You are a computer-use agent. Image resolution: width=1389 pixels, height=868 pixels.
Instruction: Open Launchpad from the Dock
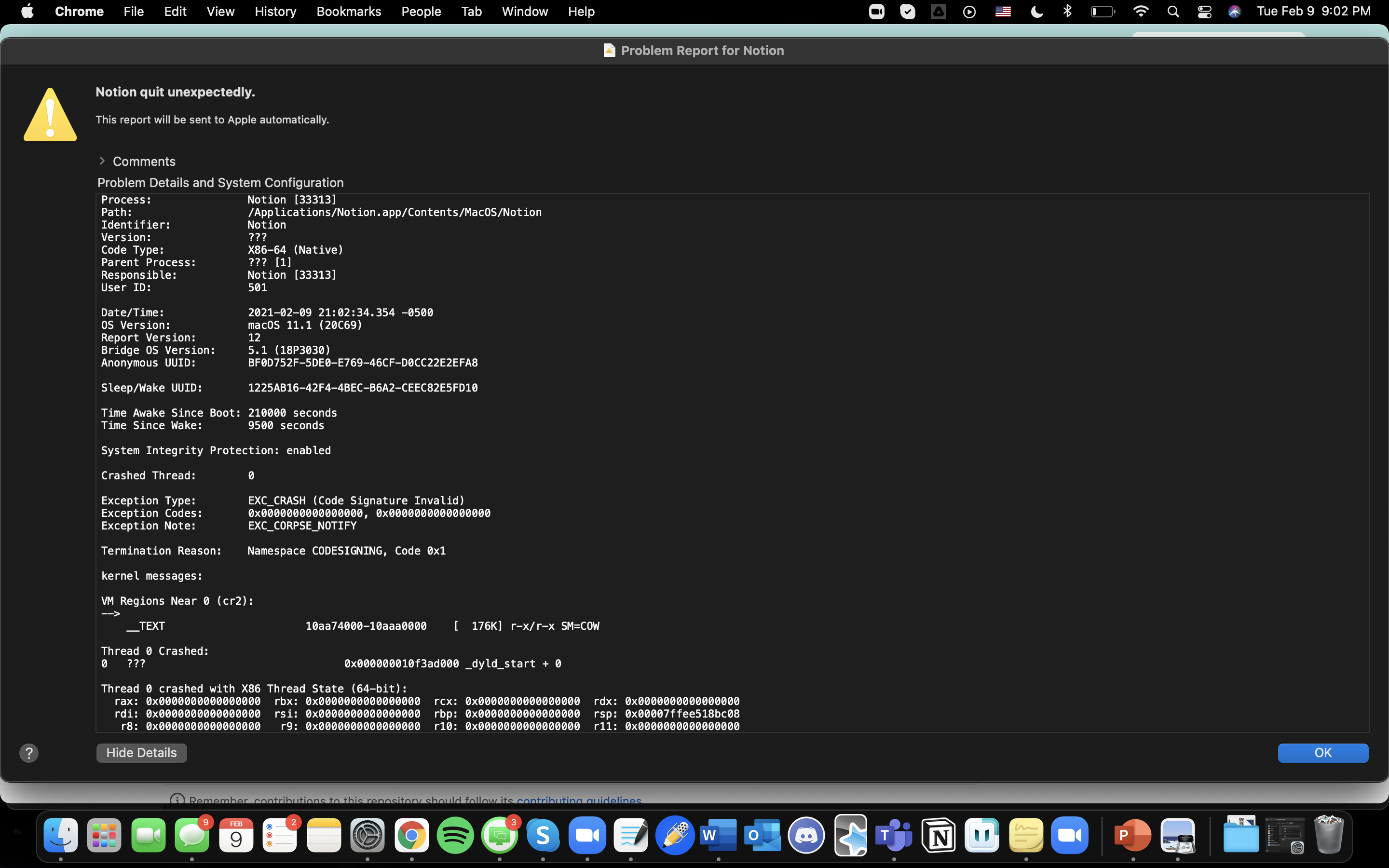click(105, 835)
